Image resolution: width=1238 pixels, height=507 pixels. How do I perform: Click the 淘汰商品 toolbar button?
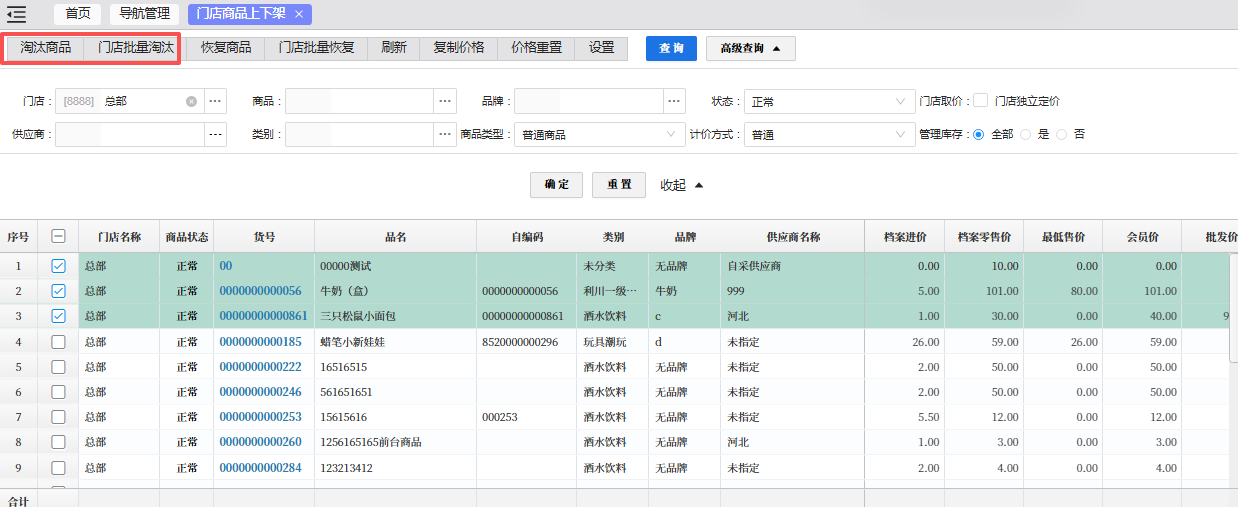46,48
